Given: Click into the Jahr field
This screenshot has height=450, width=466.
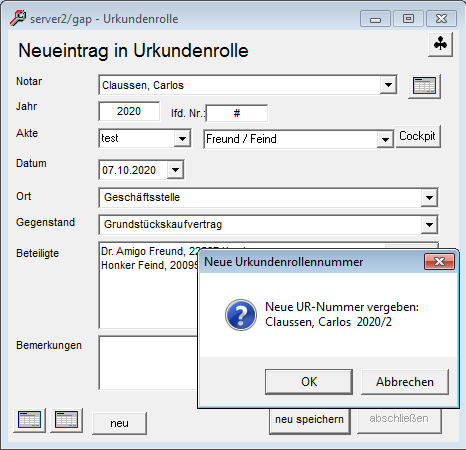Looking at the screenshot, I should [129, 111].
